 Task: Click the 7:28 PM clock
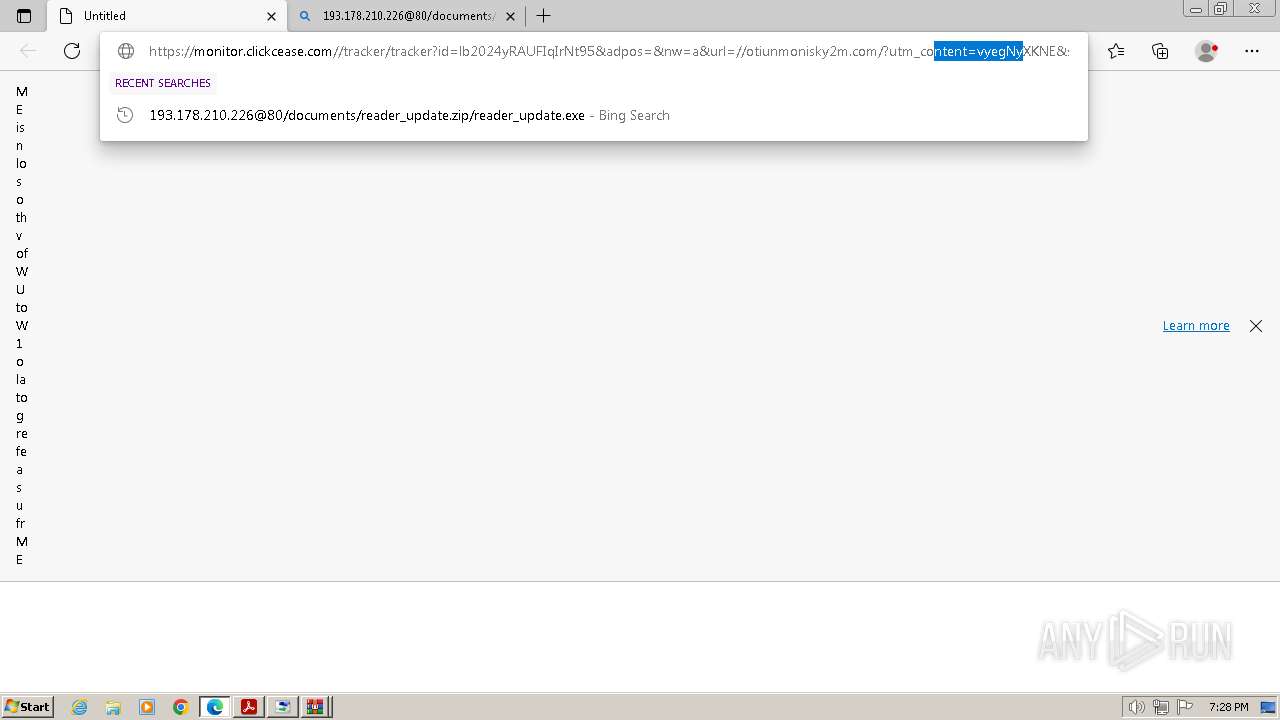point(1228,707)
